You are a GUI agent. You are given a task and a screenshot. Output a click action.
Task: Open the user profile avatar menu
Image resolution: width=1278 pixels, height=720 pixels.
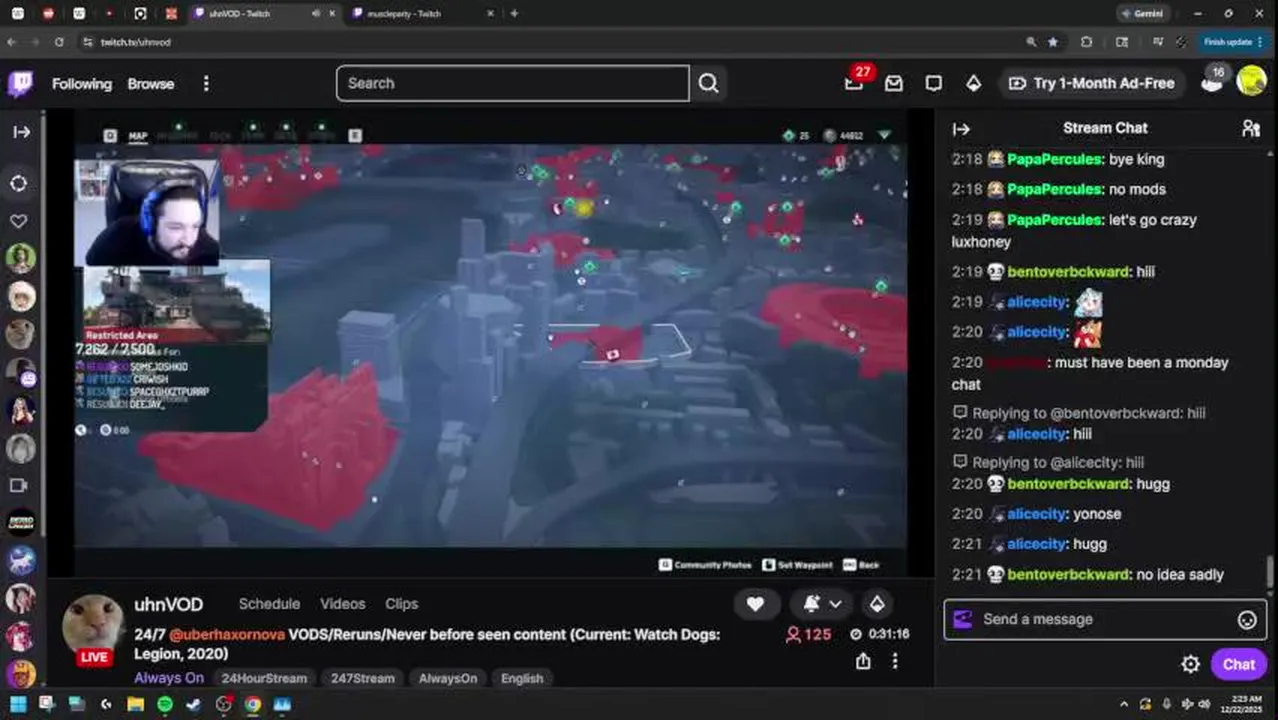(x=1251, y=81)
